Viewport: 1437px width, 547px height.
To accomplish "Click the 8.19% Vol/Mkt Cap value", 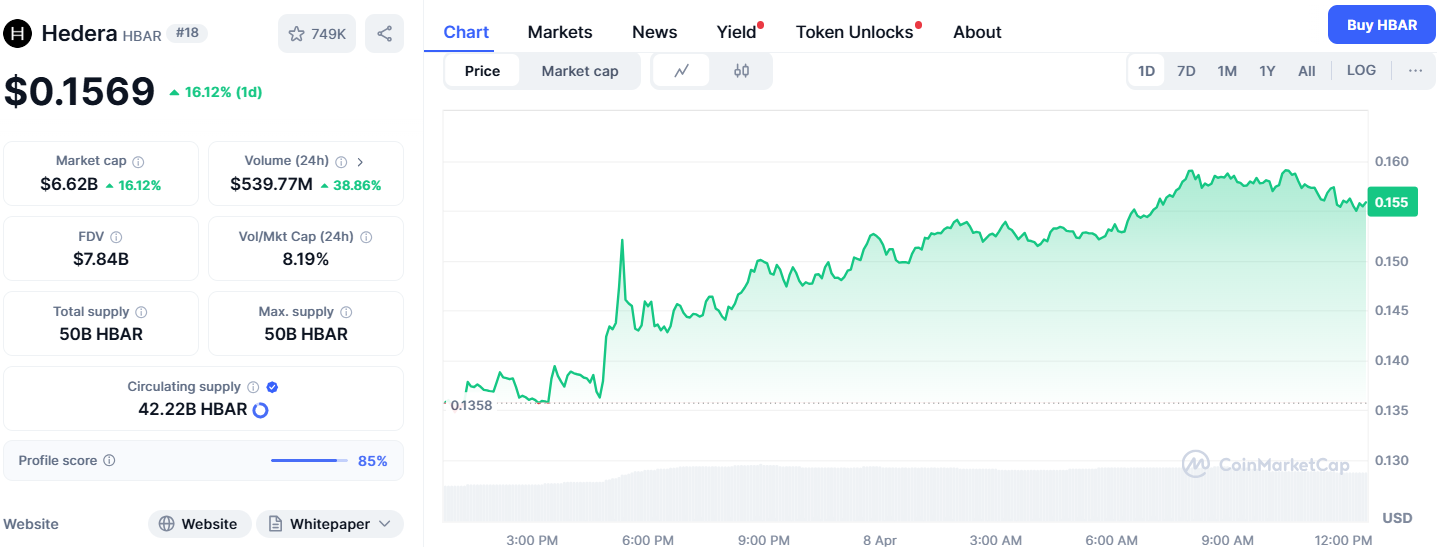I will click(306, 259).
